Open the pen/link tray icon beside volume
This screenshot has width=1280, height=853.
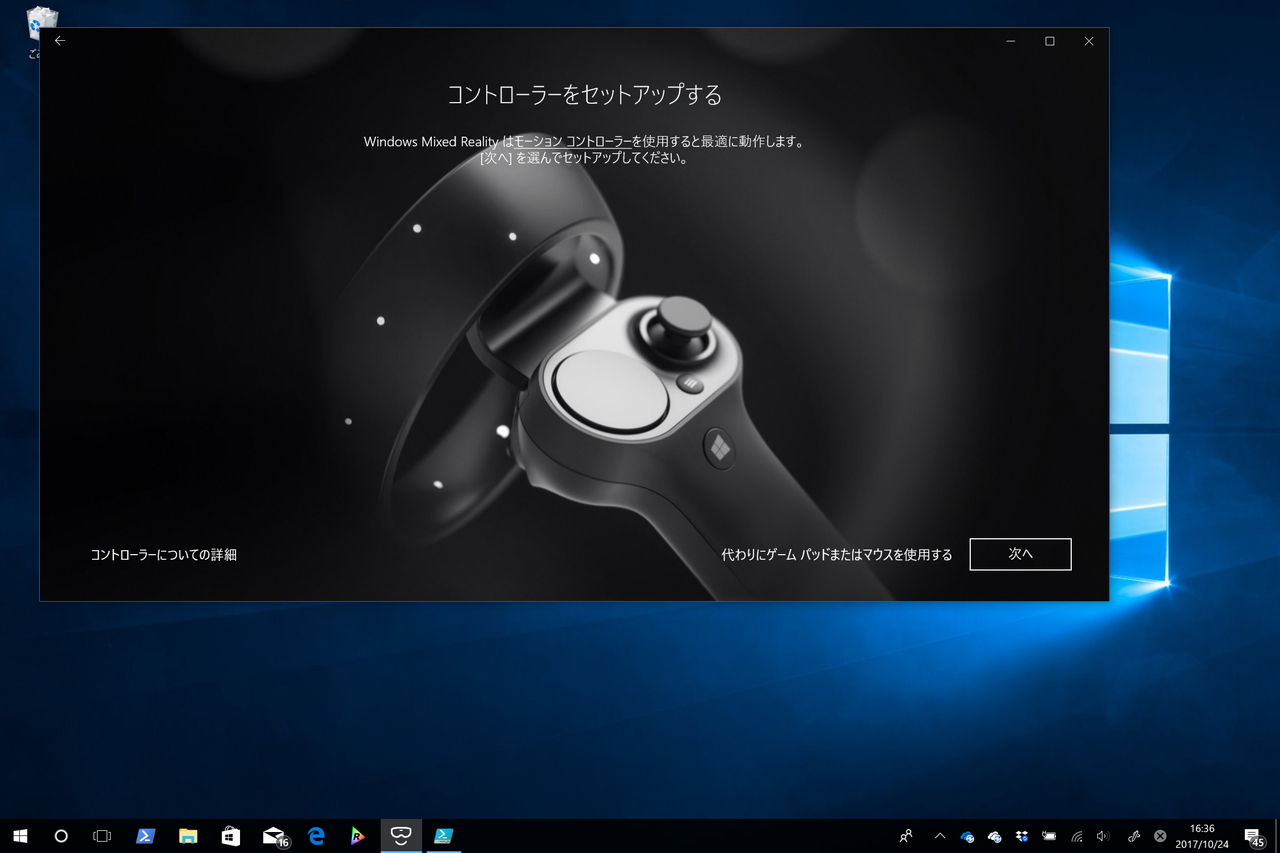coord(1133,836)
